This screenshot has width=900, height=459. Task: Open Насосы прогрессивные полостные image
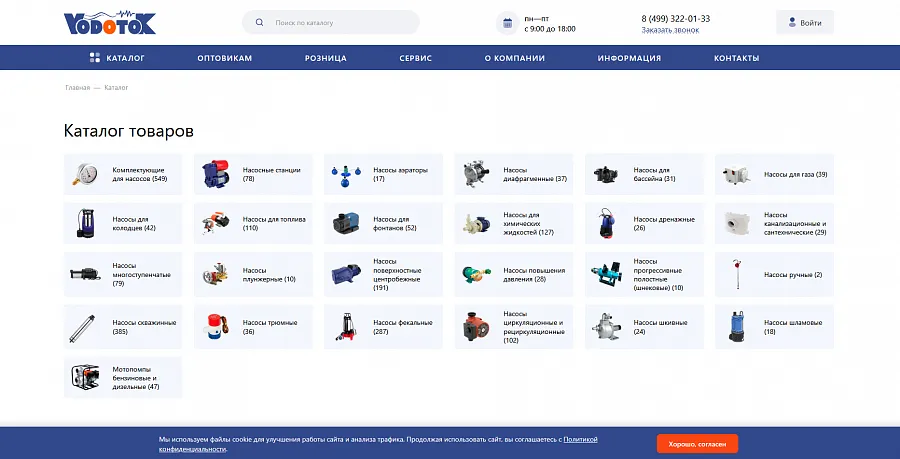coord(606,274)
